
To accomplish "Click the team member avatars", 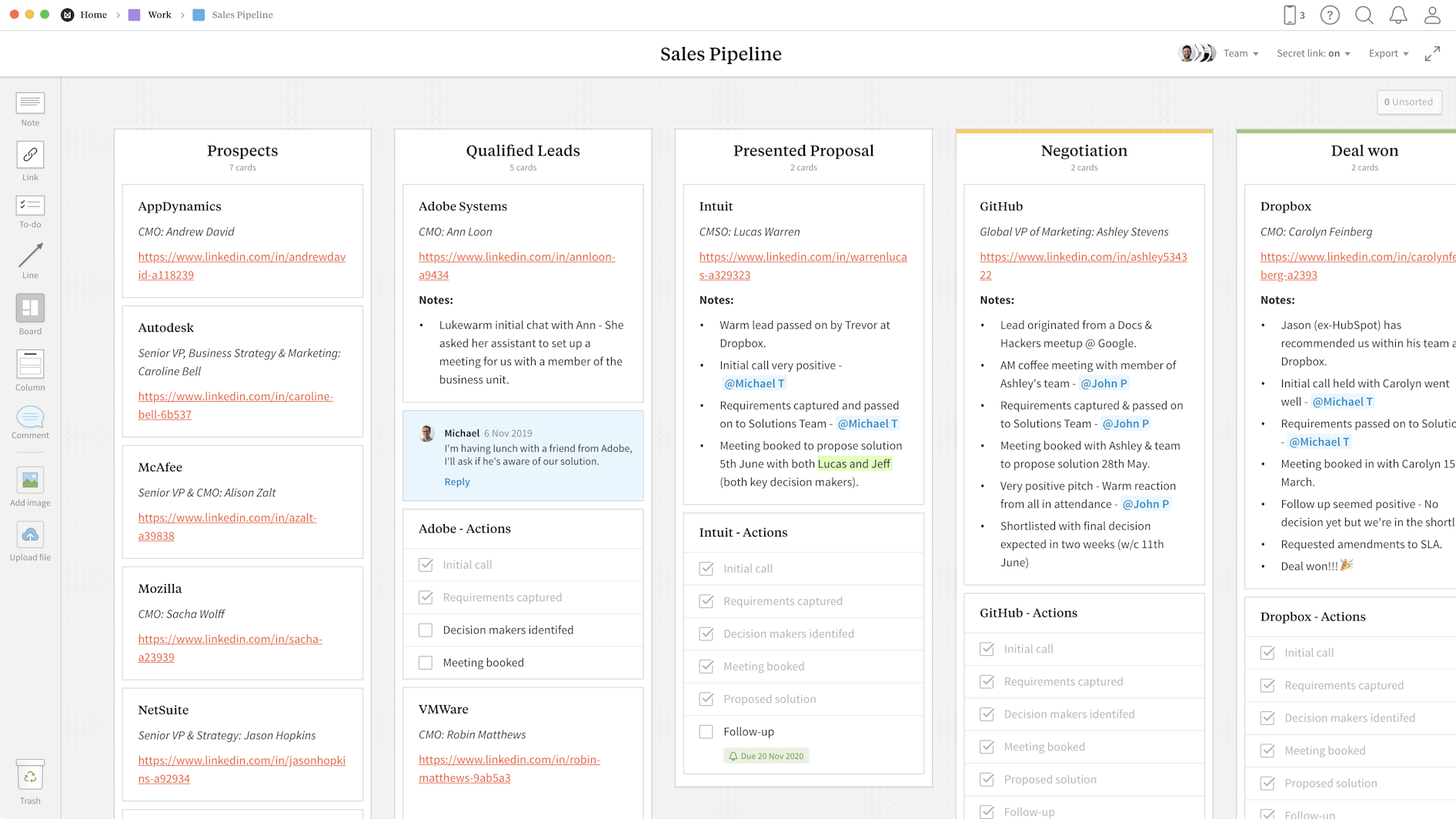I will pyautogui.click(x=1197, y=53).
